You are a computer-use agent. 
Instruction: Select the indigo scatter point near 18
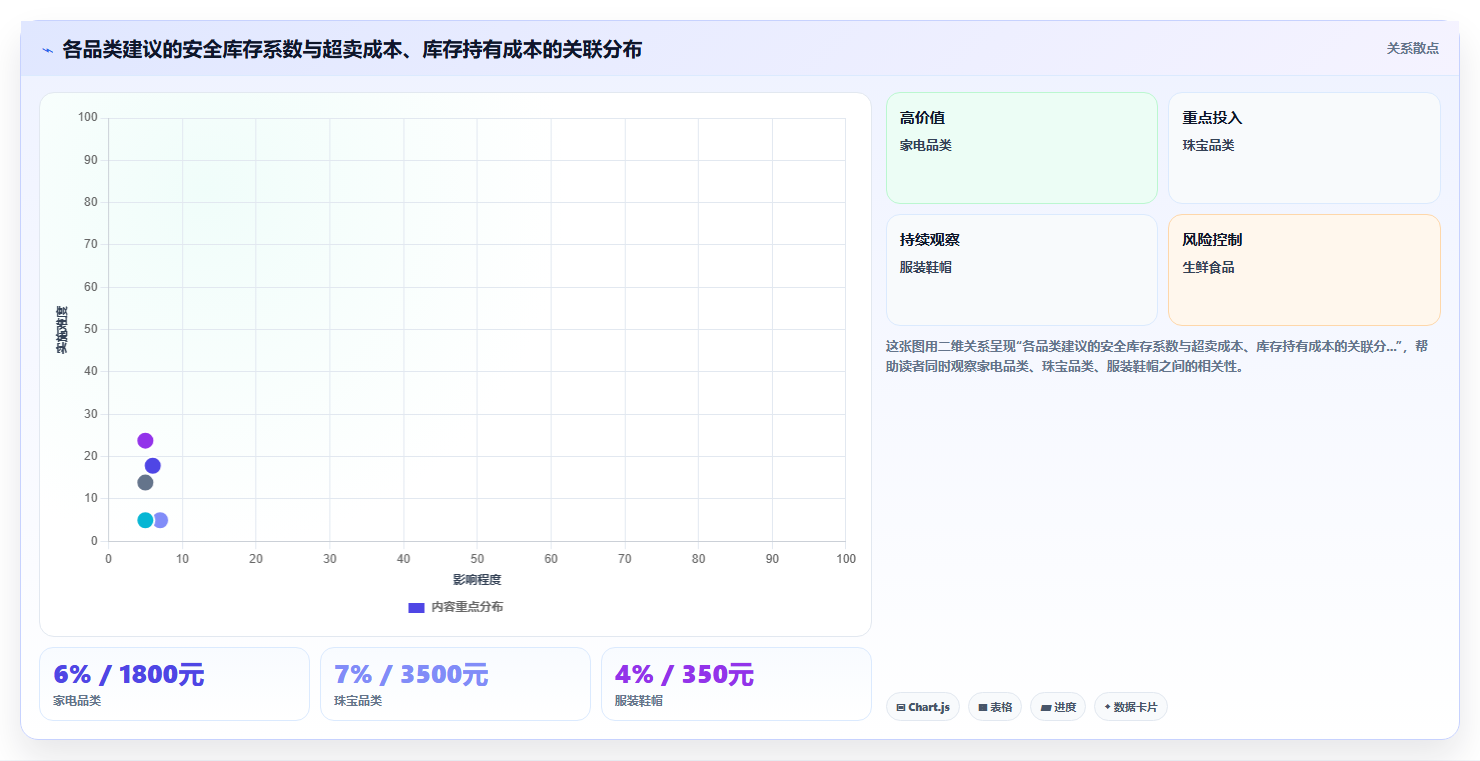(153, 466)
